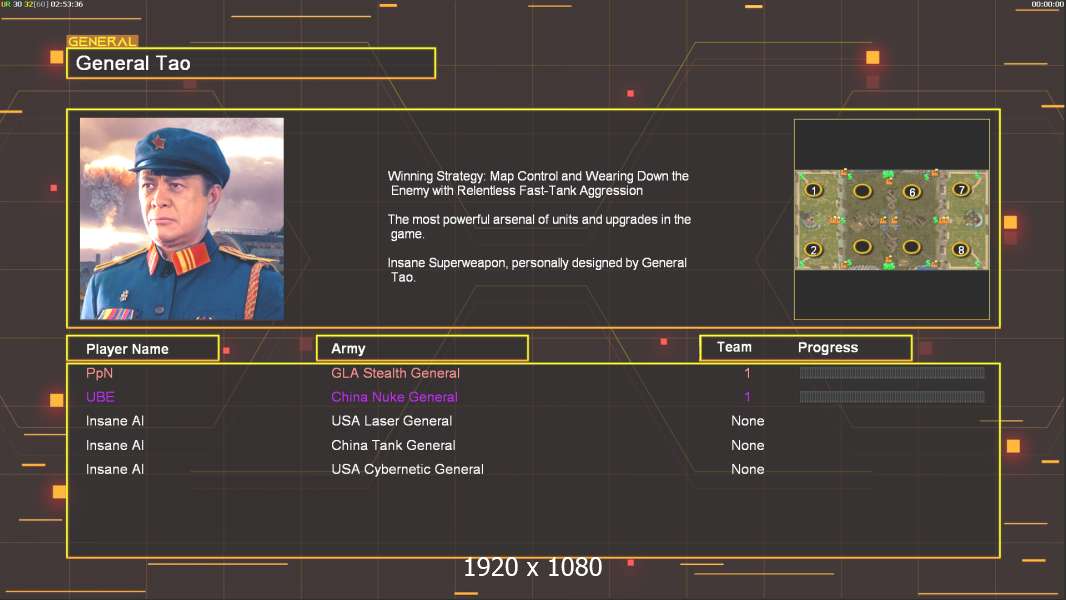Click team number 1 in UBE's row
Screen dimensions: 1066x600
click(747, 397)
